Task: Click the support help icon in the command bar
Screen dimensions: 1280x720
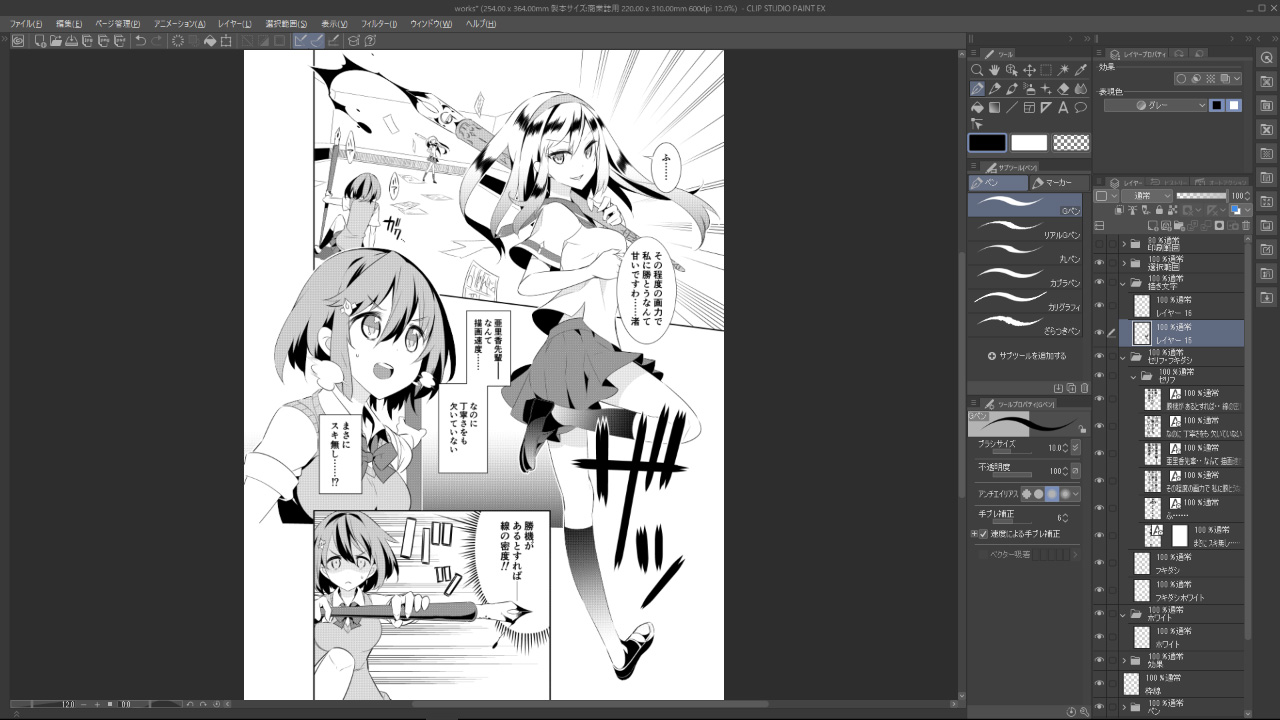Action: click(x=370, y=41)
